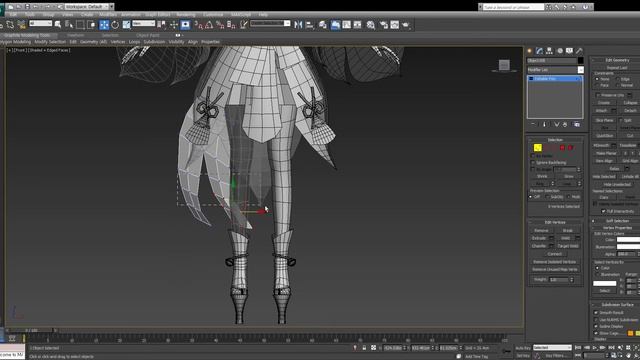This screenshot has width=640, height=360.
Task: Collapse the Selection rollout header
Action: click(x=555, y=140)
